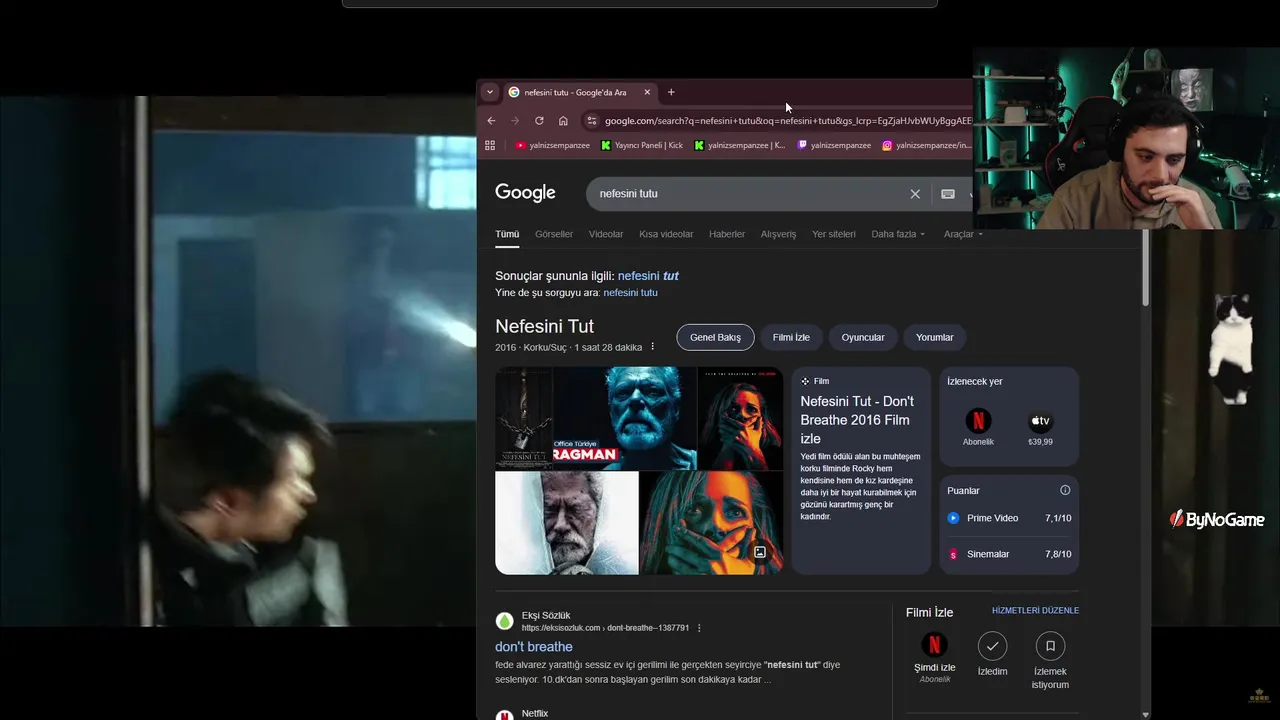Open the apps grid in bookmarks bar
1280x720 pixels.
[490, 145]
